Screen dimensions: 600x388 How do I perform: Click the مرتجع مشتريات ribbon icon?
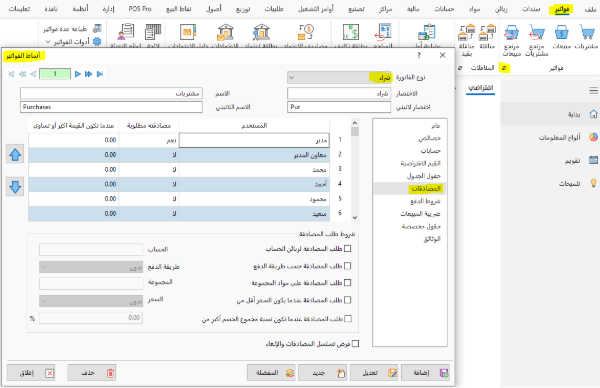[x=536, y=32]
